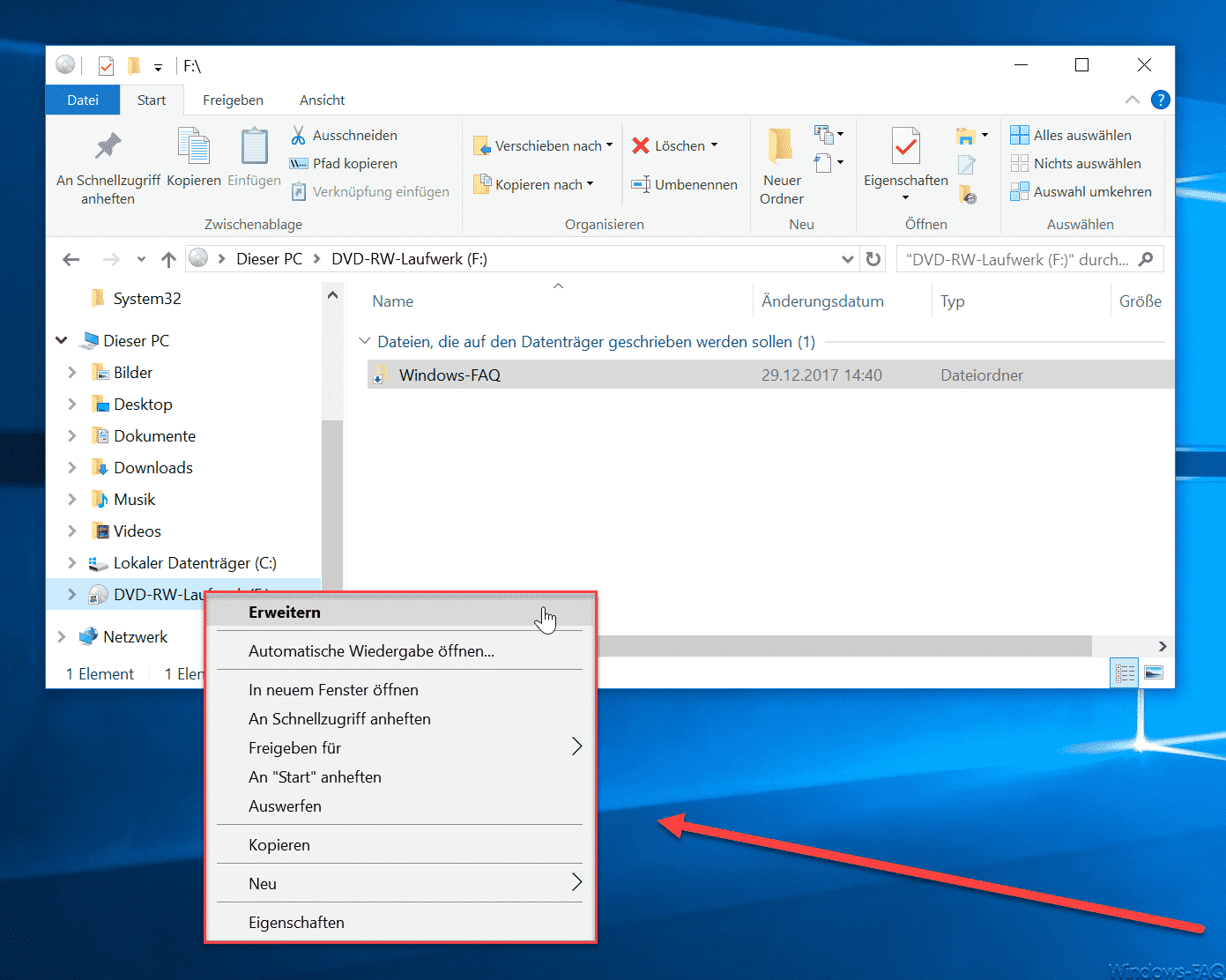Expand the Bilder tree node
The image size is (1226, 980).
[72, 372]
